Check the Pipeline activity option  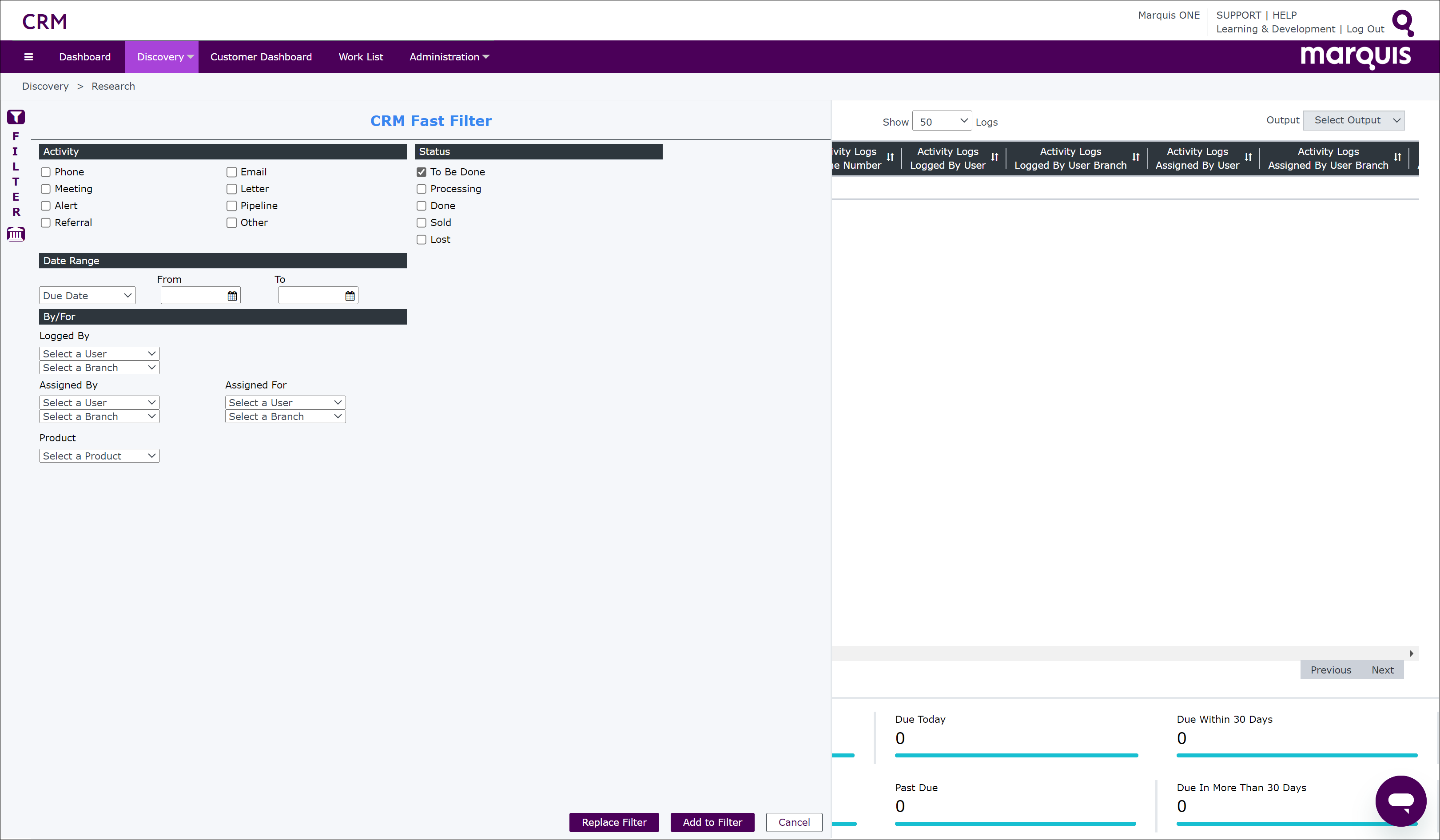pos(231,206)
